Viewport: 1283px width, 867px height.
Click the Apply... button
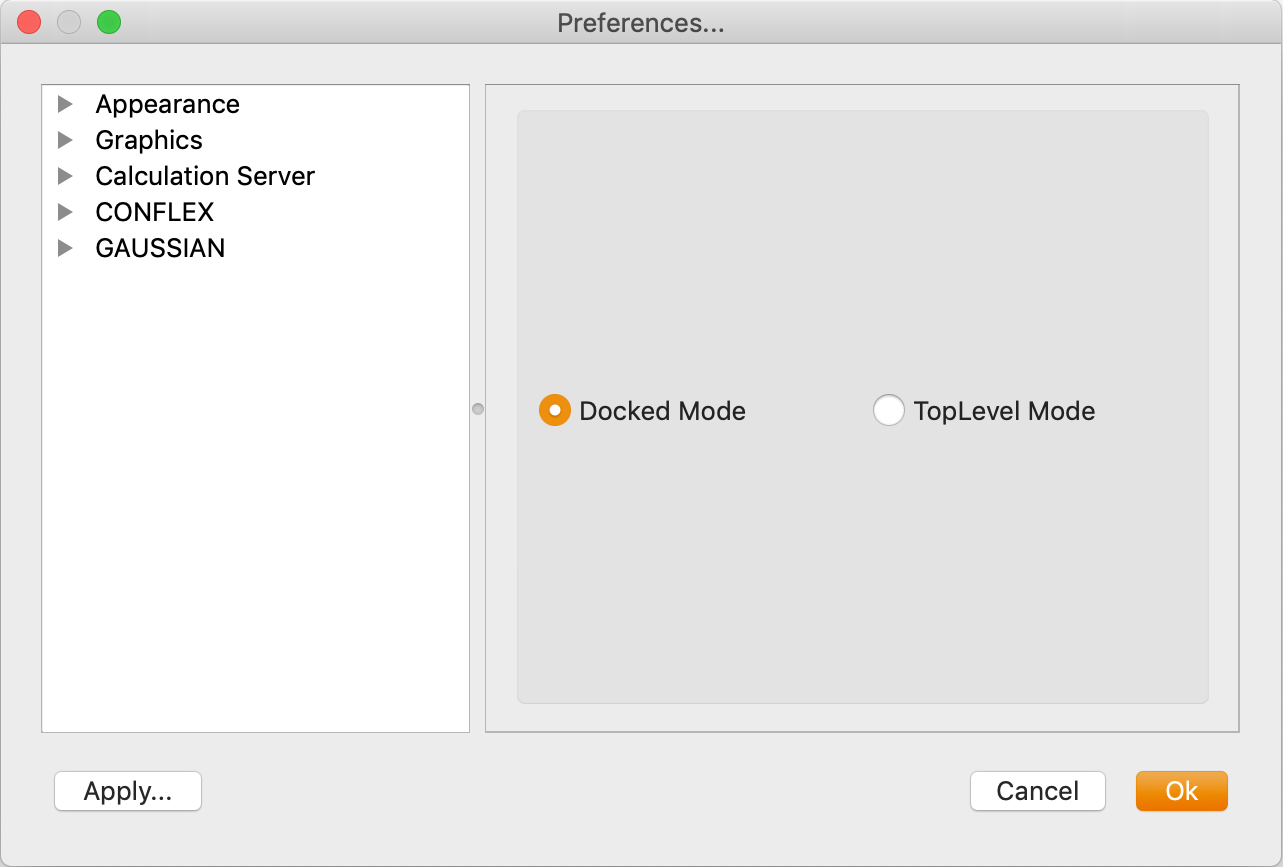pos(128,791)
